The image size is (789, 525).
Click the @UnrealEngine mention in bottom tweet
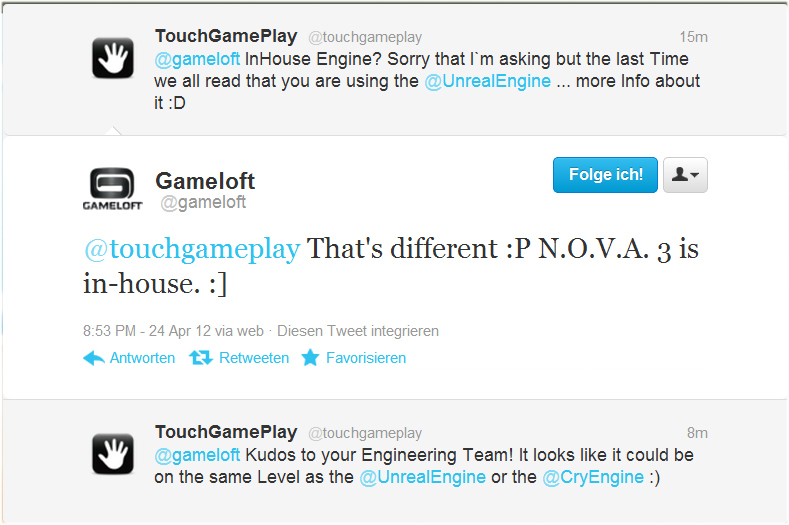(x=423, y=477)
